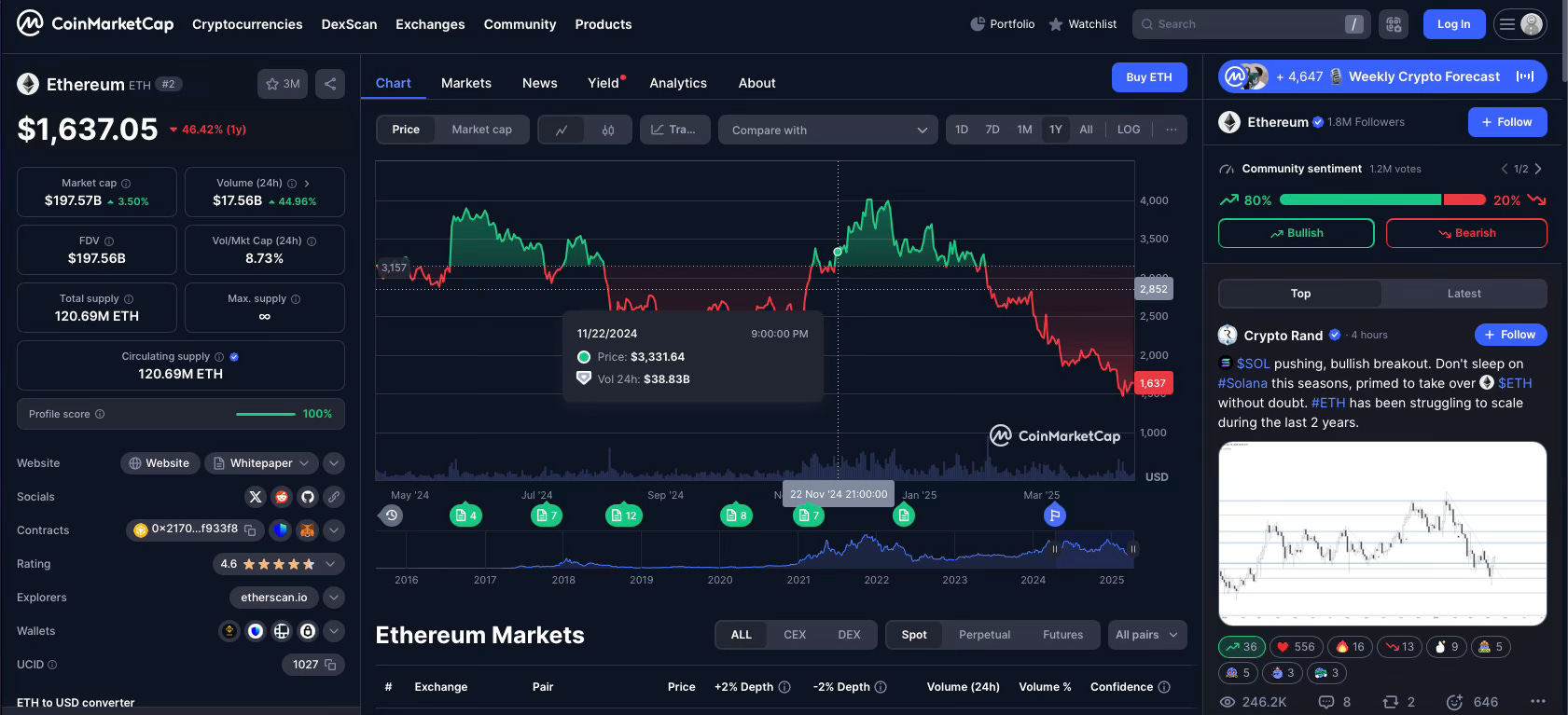
Task: Open the All pairs dropdown
Action: pyautogui.click(x=1146, y=635)
